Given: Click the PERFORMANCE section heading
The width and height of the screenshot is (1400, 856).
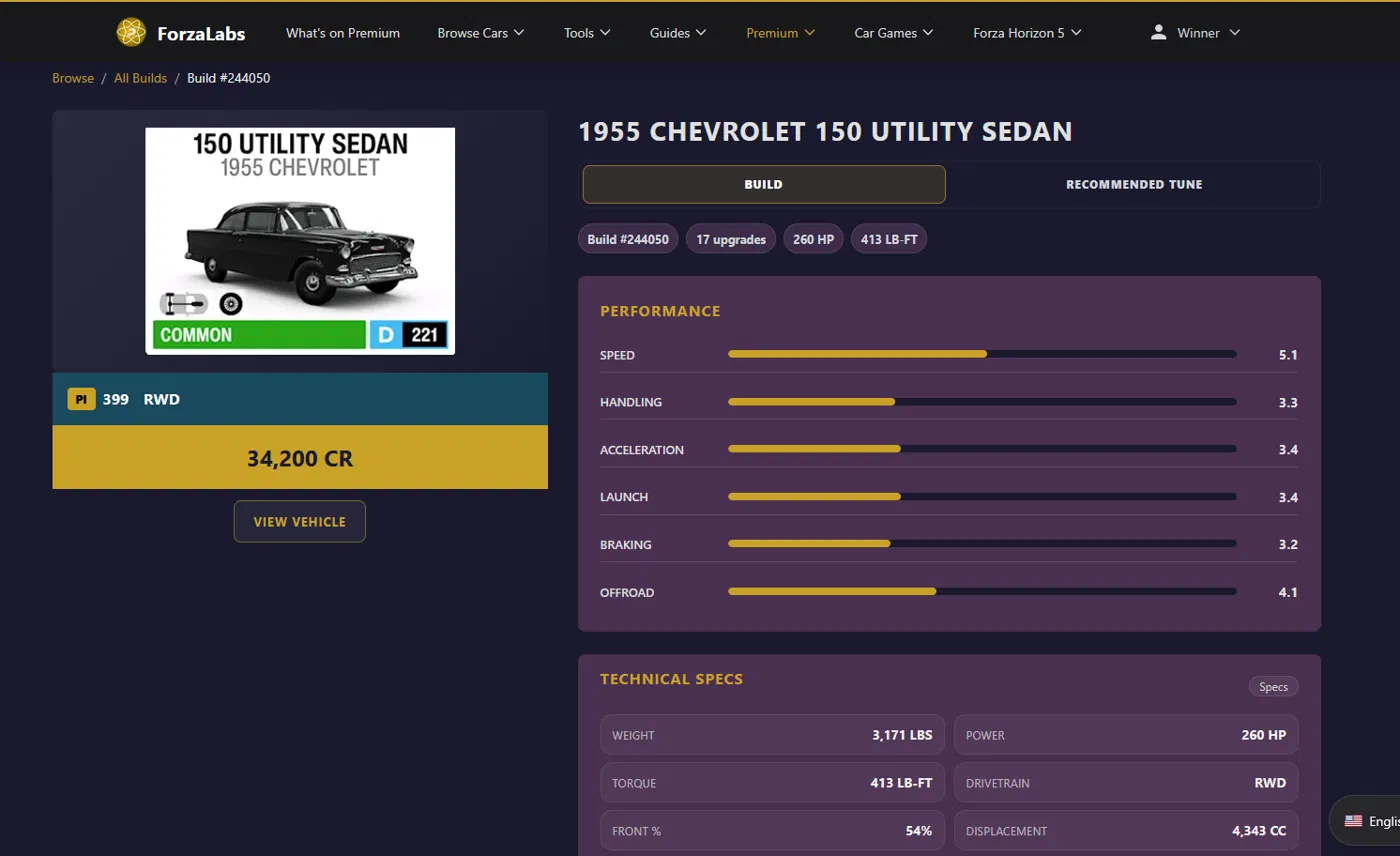Looking at the screenshot, I should pos(660,311).
